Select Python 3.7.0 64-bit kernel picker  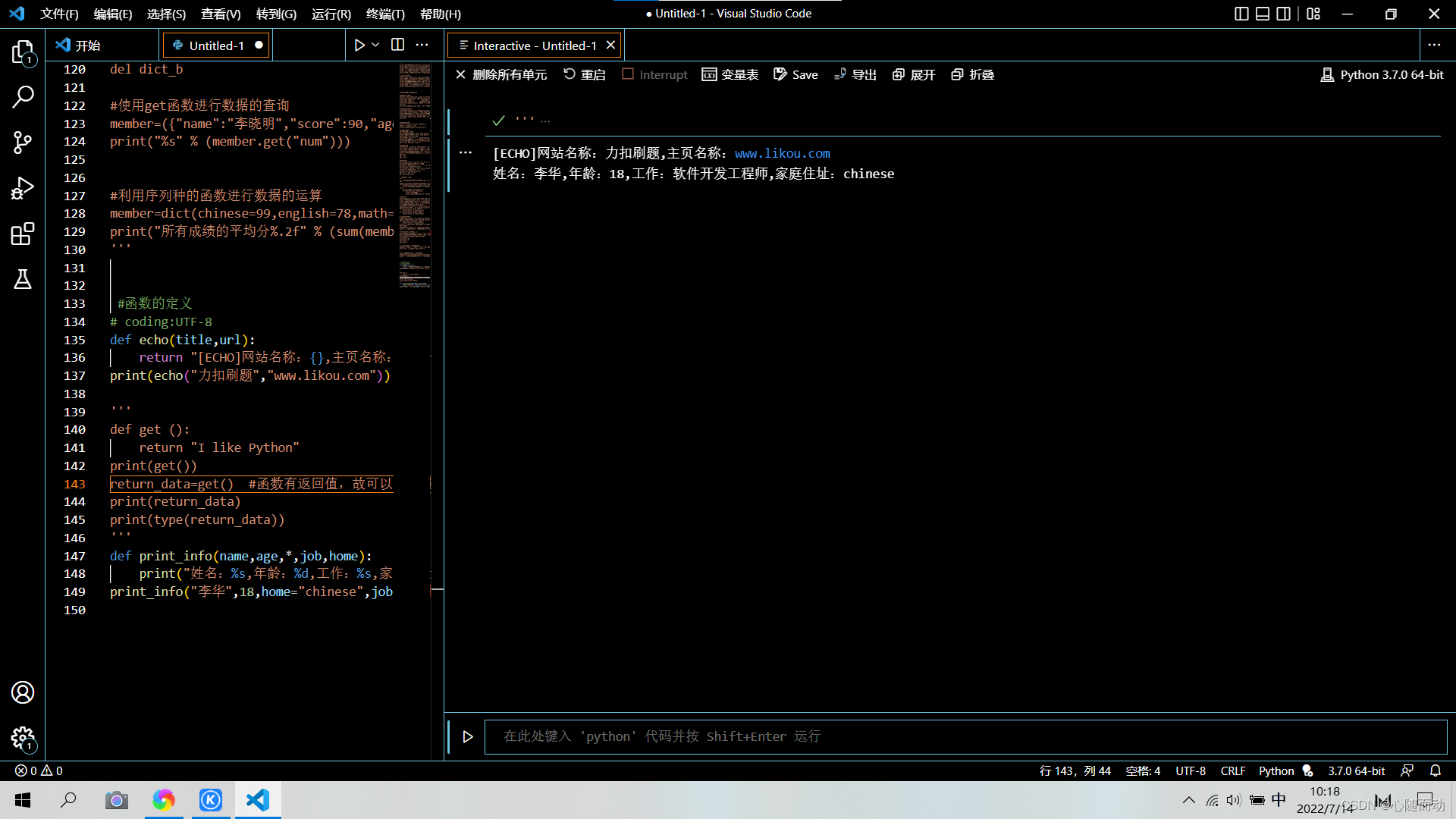(1382, 74)
